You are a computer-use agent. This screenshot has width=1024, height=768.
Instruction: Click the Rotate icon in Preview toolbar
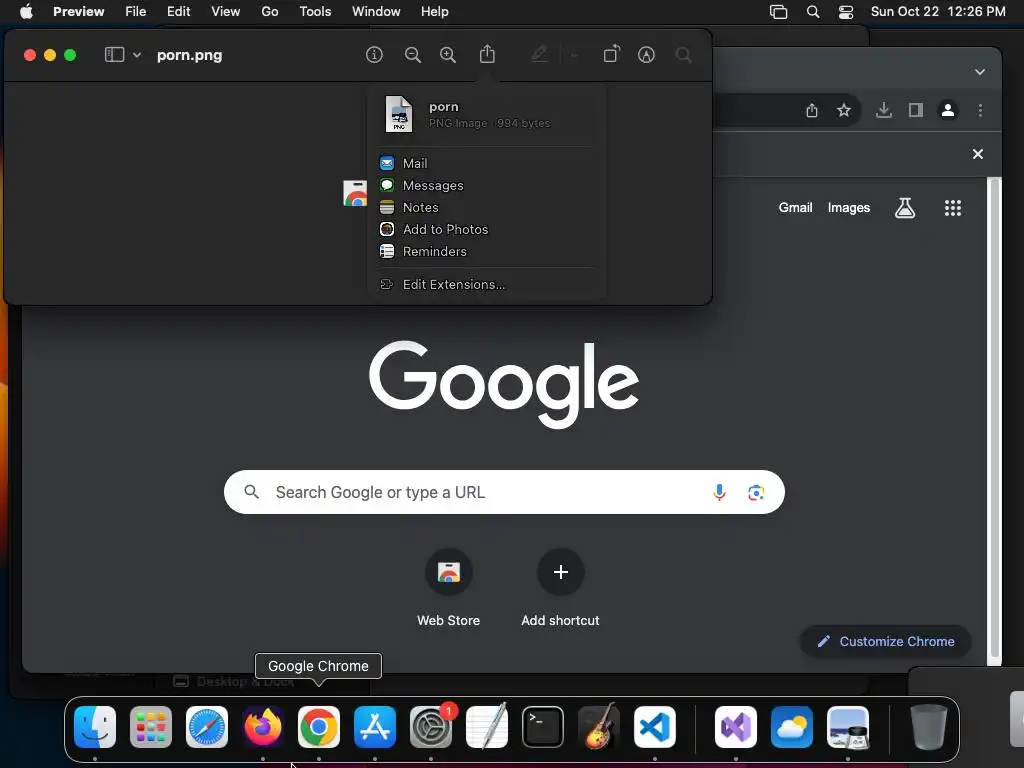[611, 54]
